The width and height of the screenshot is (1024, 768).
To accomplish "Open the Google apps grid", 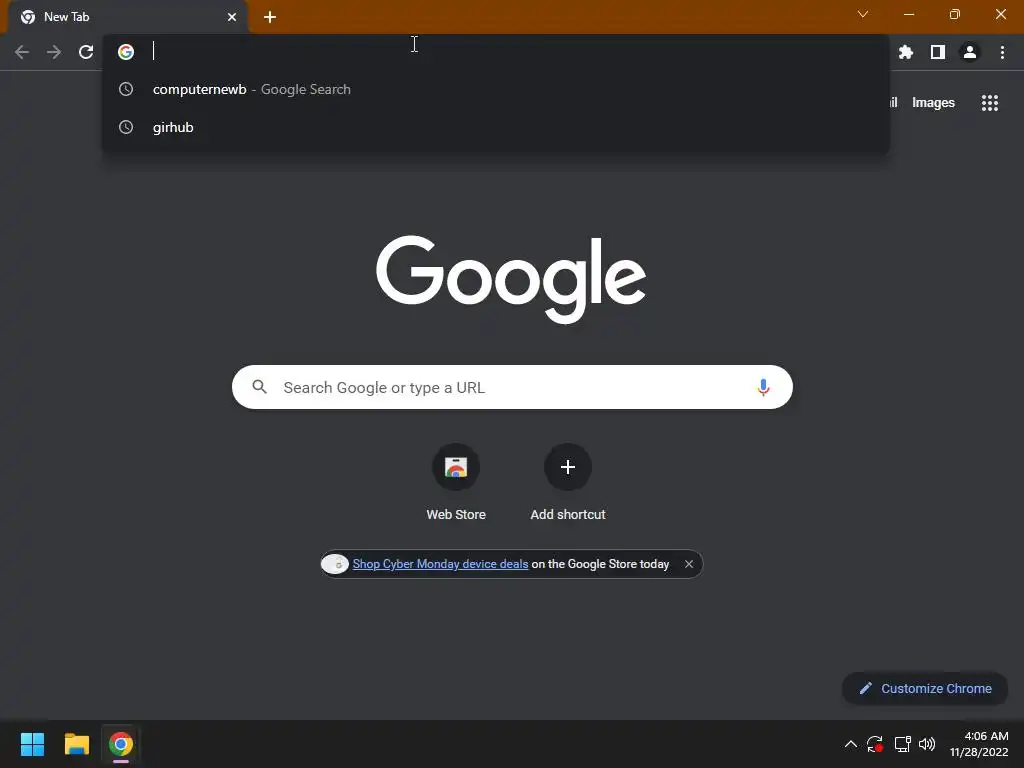I will coord(990,103).
